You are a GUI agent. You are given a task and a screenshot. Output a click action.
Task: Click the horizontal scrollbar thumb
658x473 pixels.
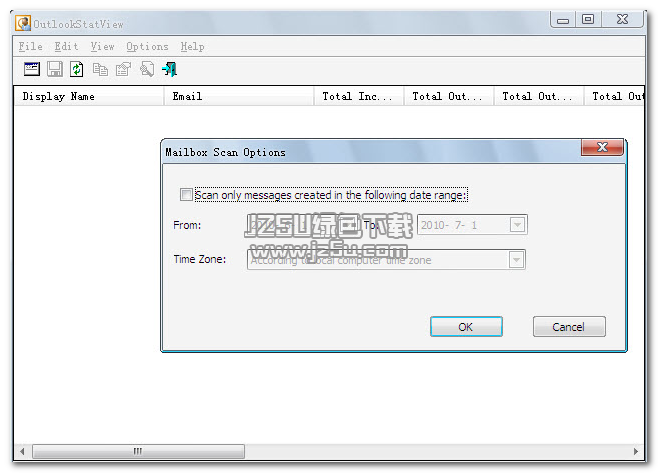tap(138, 451)
